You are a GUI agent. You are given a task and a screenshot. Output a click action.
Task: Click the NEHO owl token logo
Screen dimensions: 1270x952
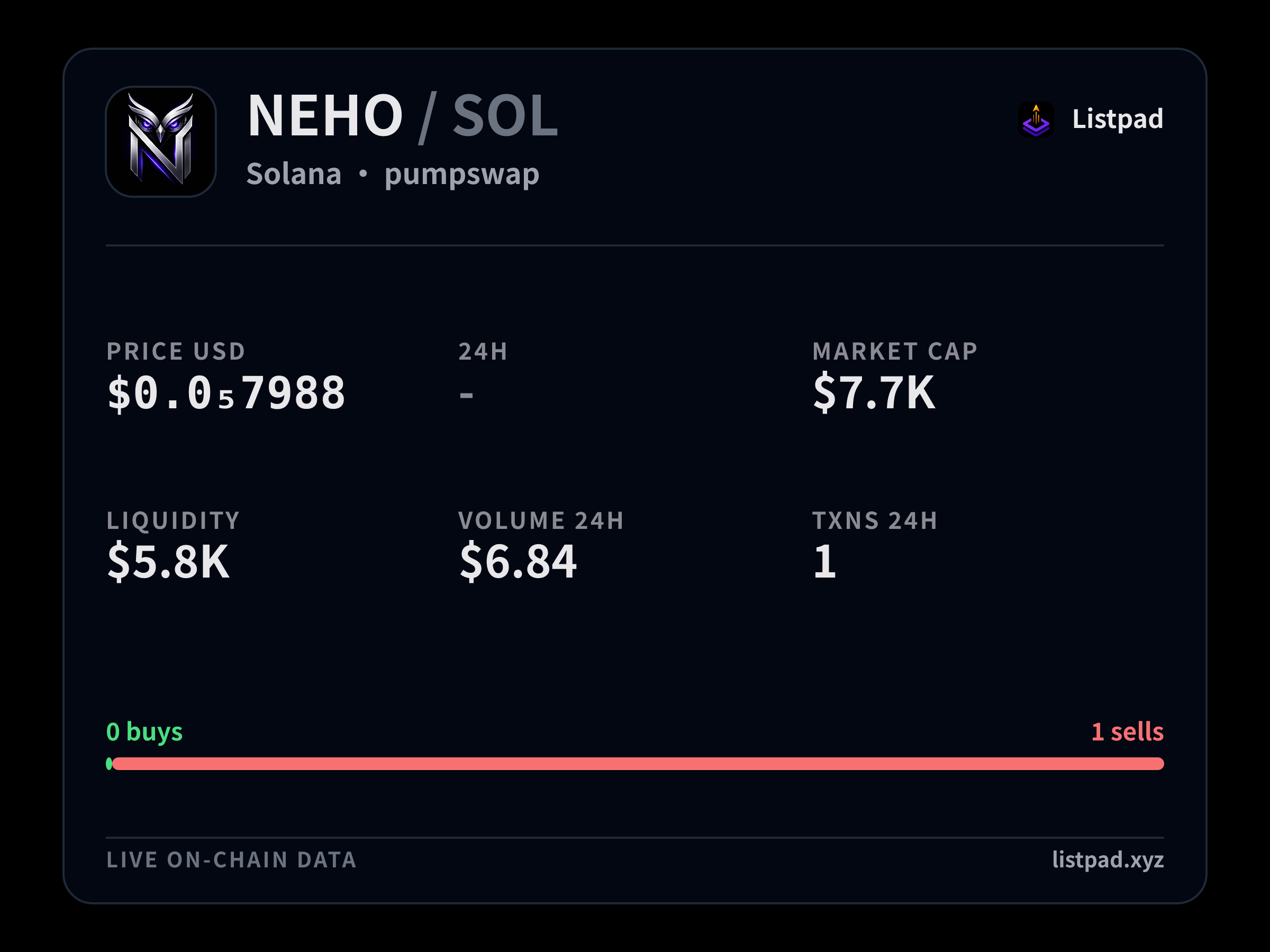pyautogui.click(x=161, y=142)
